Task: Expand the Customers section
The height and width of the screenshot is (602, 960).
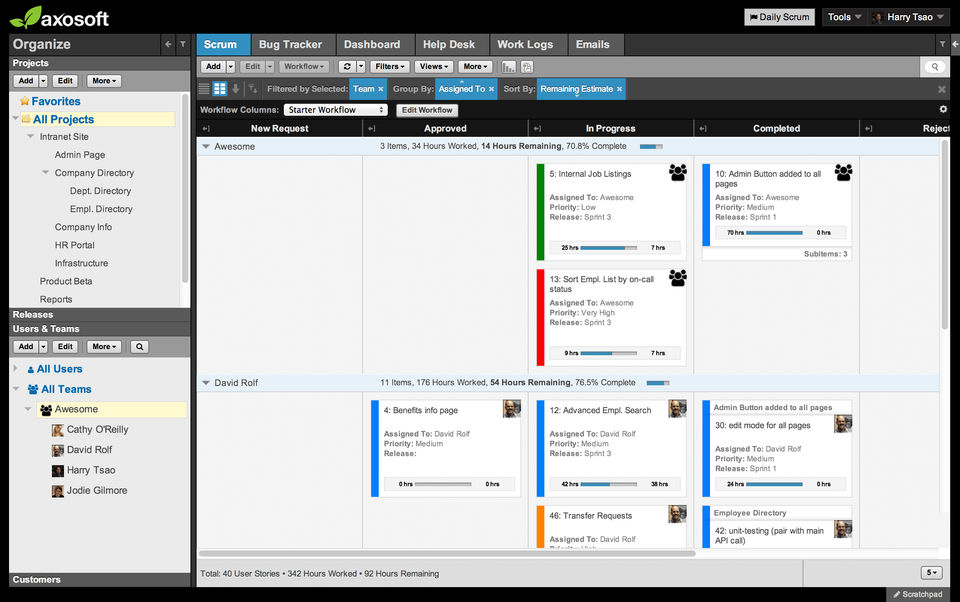Action: [x=99, y=579]
